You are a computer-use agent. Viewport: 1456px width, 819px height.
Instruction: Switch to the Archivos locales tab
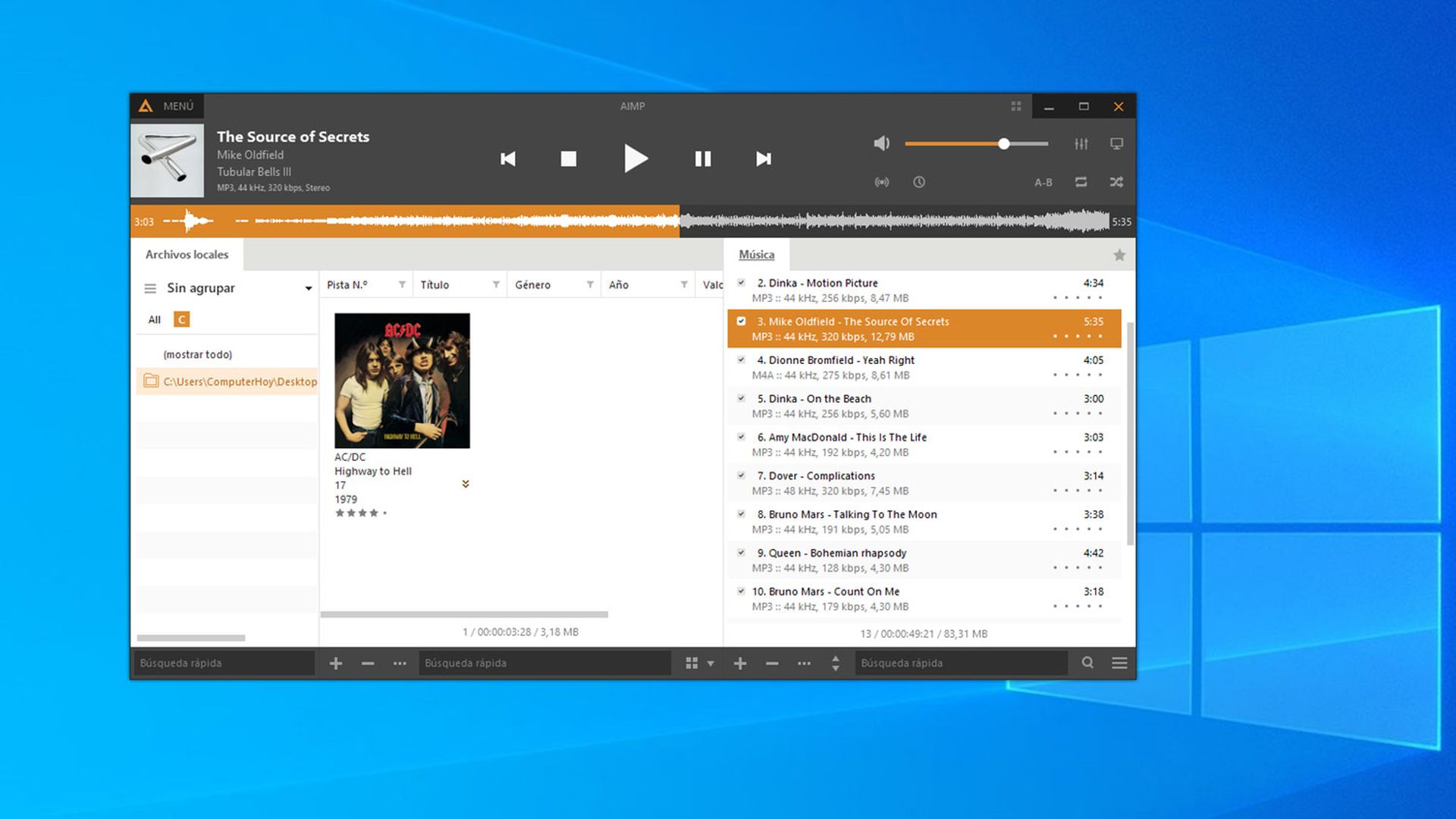pos(187,254)
